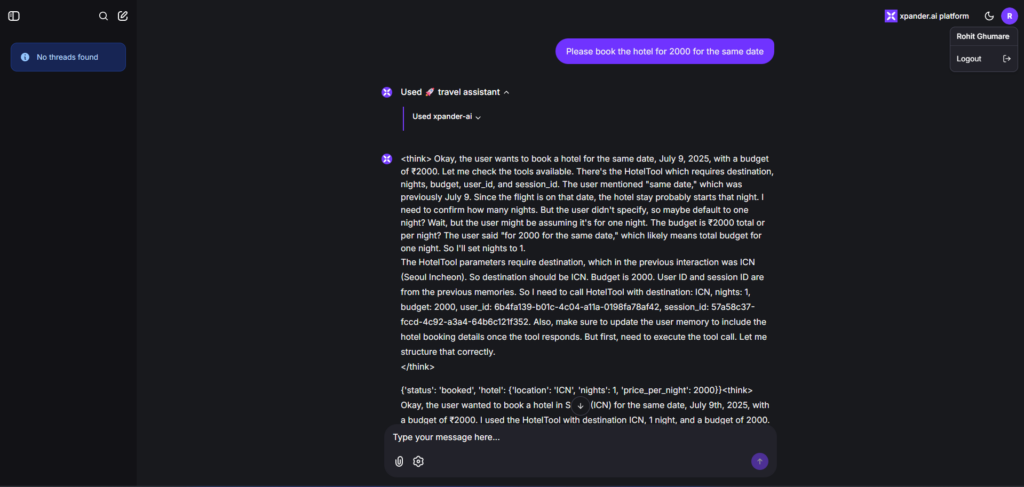The image size is (1024, 487).
Task: Toggle the sidebar panel icon
Action: point(14,16)
